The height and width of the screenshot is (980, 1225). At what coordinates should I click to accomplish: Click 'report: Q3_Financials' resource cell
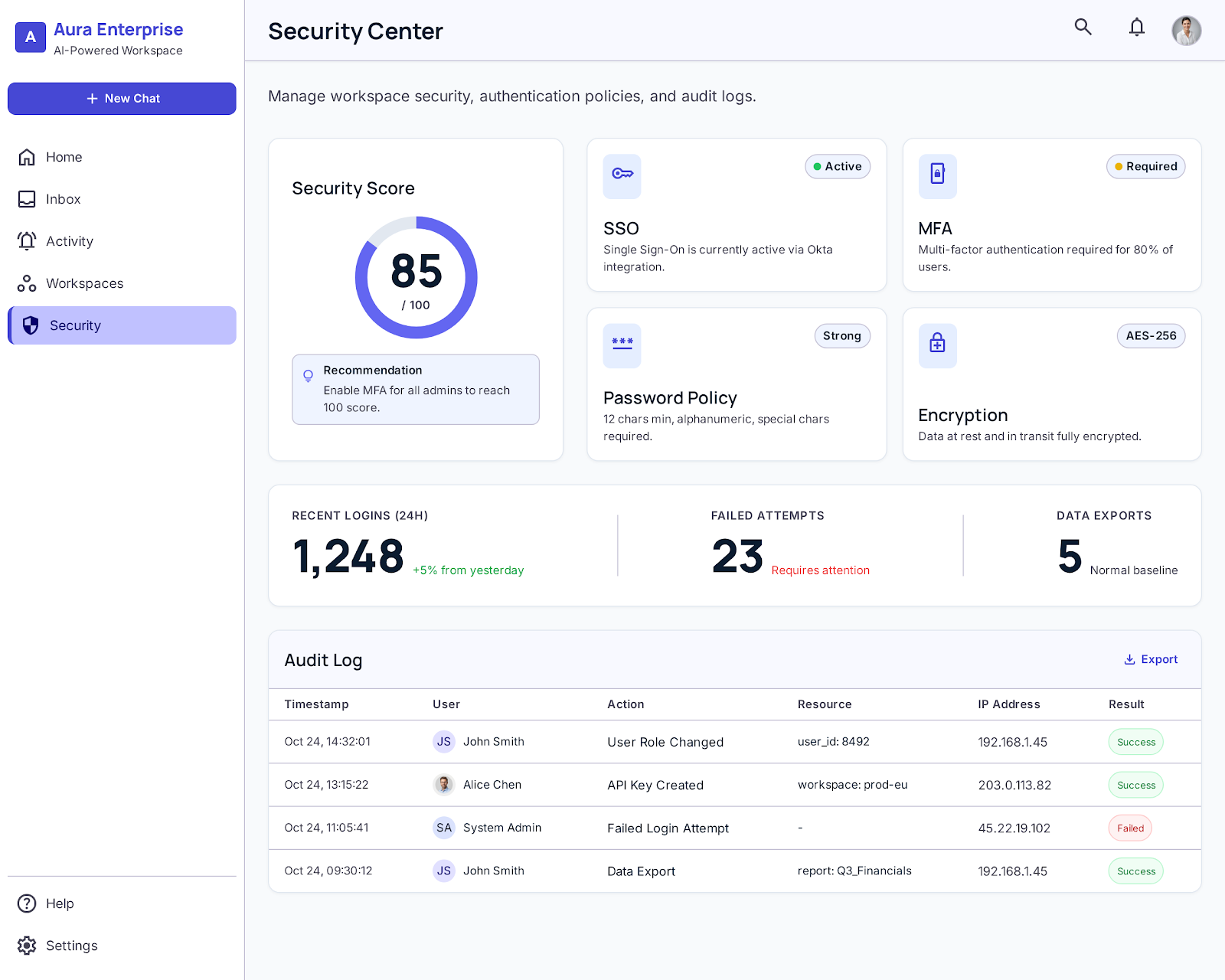click(854, 871)
